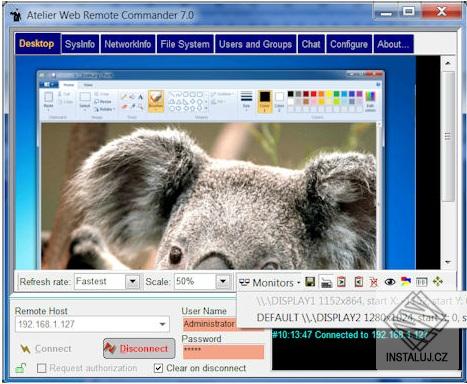The width and height of the screenshot is (467, 384).
Task: Click the remote desktop scrollbar down arrow
Action: pos(448,262)
